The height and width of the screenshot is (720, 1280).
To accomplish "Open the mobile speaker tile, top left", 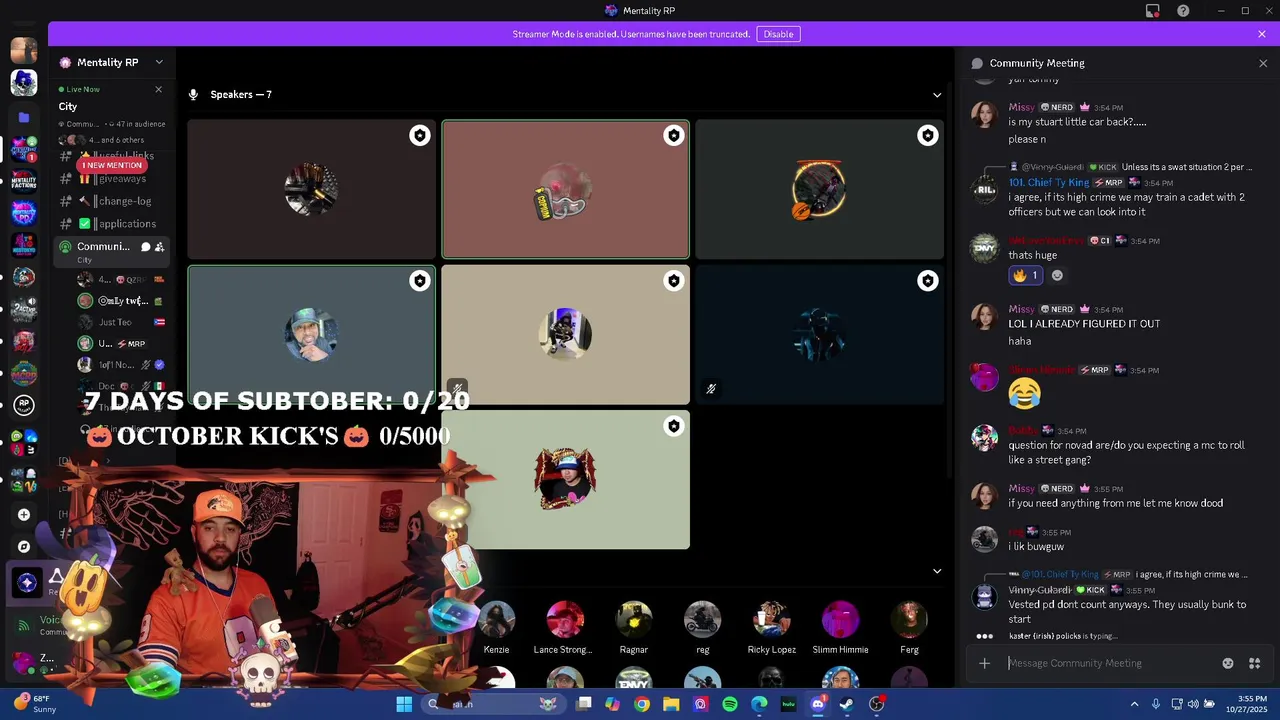I will pos(311,190).
